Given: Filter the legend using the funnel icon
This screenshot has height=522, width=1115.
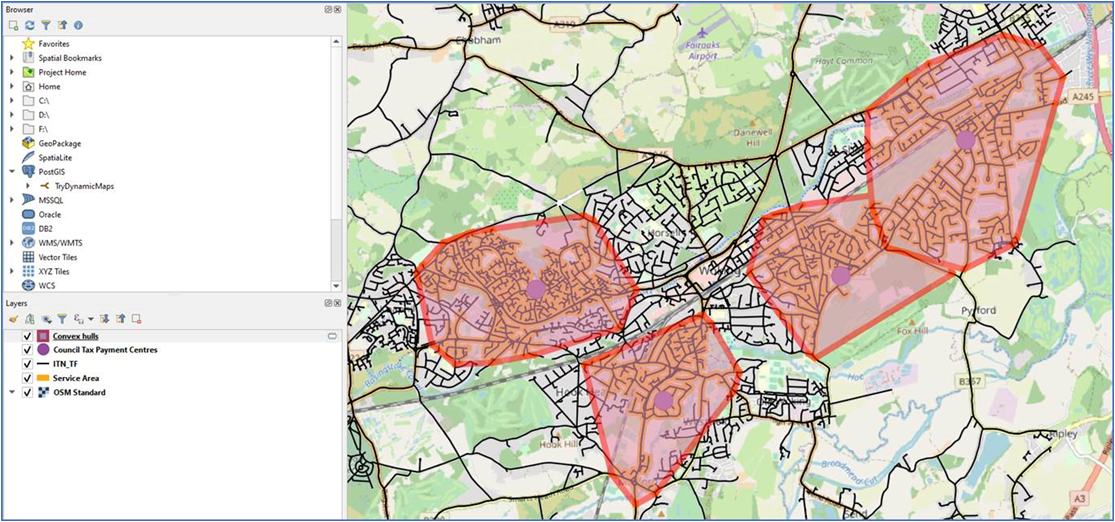Looking at the screenshot, I should pos(61,318).
